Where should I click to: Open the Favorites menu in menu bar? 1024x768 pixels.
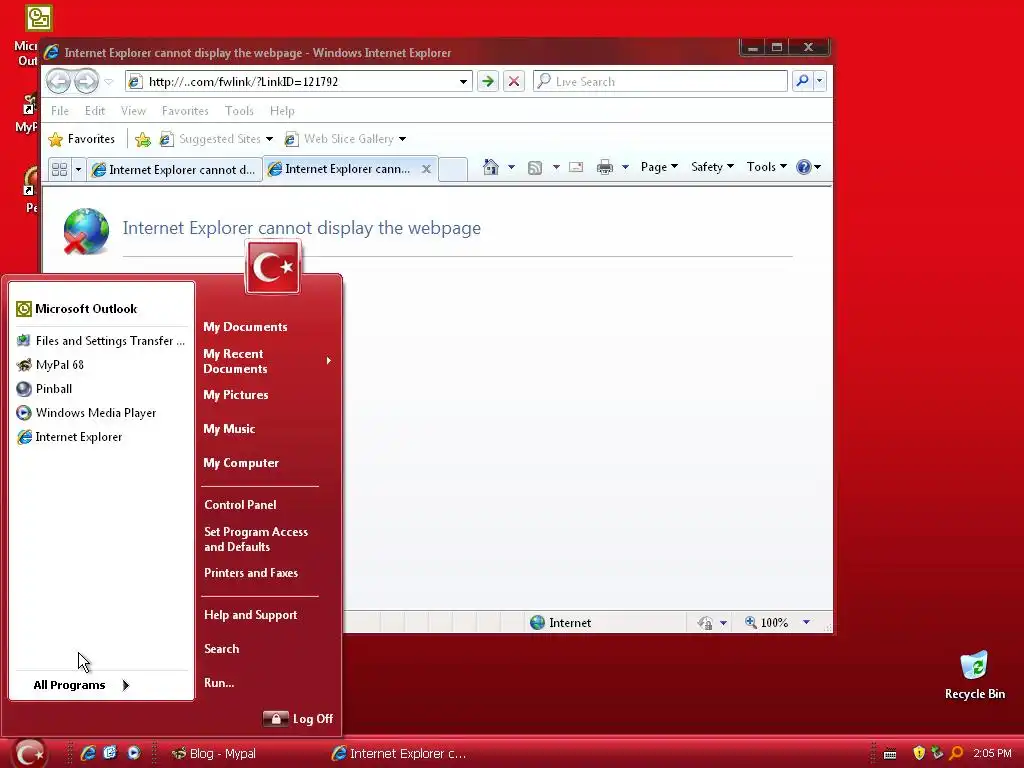[185, 111]
